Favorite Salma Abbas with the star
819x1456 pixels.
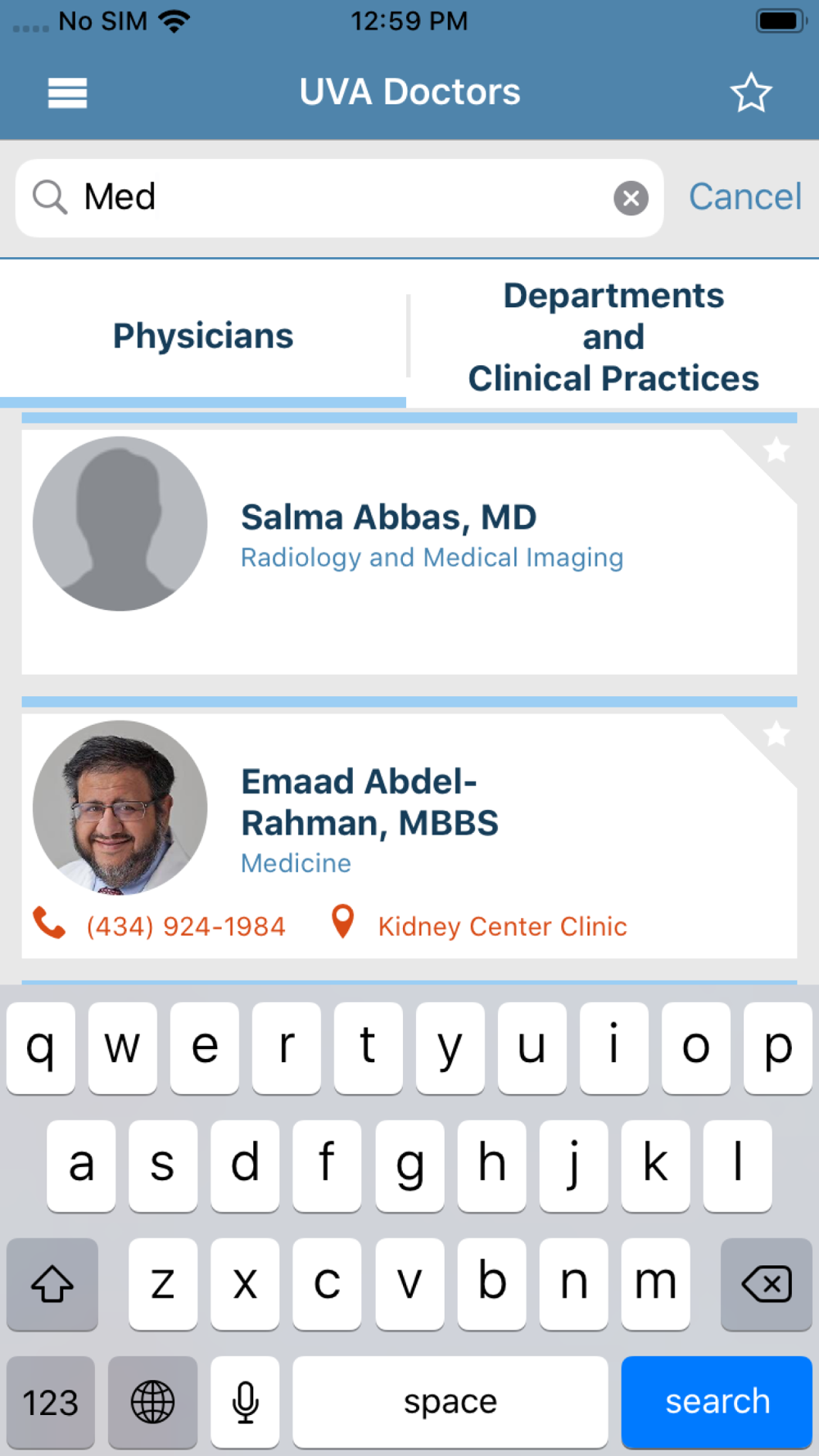click(x=776, y=450)
